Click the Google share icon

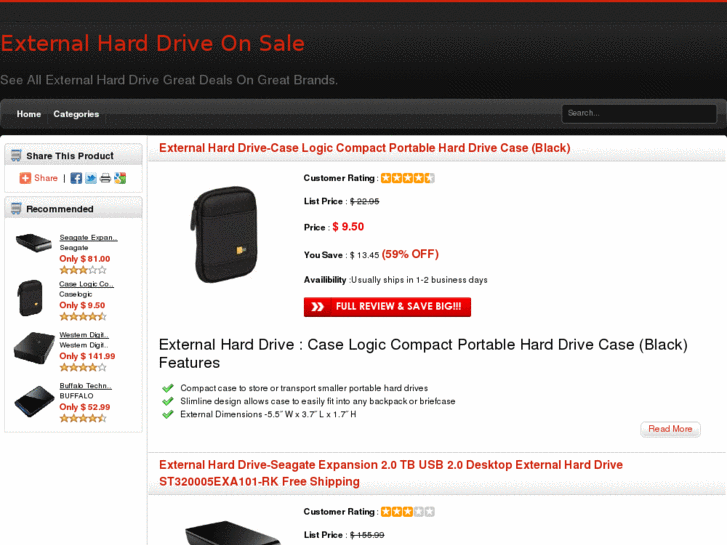tap(120, 178)
